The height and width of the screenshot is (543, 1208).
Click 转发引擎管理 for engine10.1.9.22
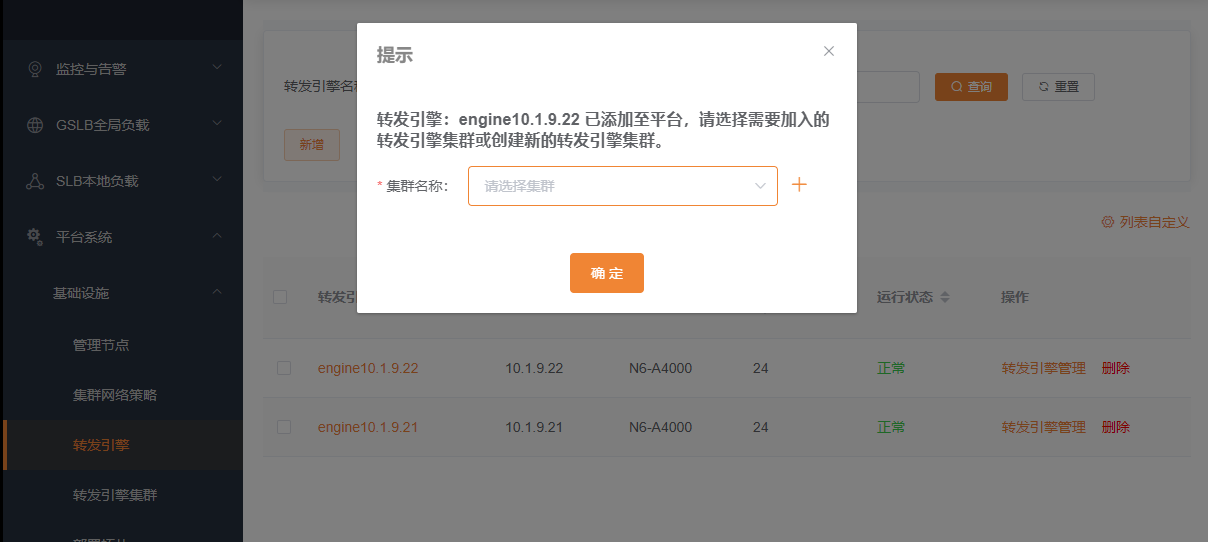(x=1044, y=368)
